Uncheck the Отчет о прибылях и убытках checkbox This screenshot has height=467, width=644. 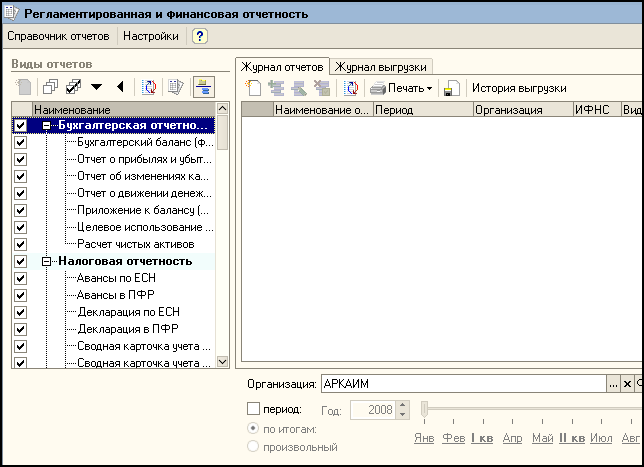[21, 159]
